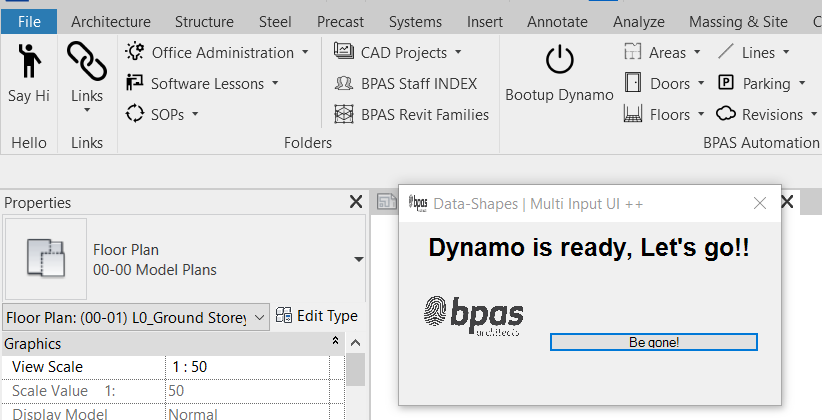Click the Revisions cloud icon
Screen dimensions: 822x420
(x=726, y=113)
